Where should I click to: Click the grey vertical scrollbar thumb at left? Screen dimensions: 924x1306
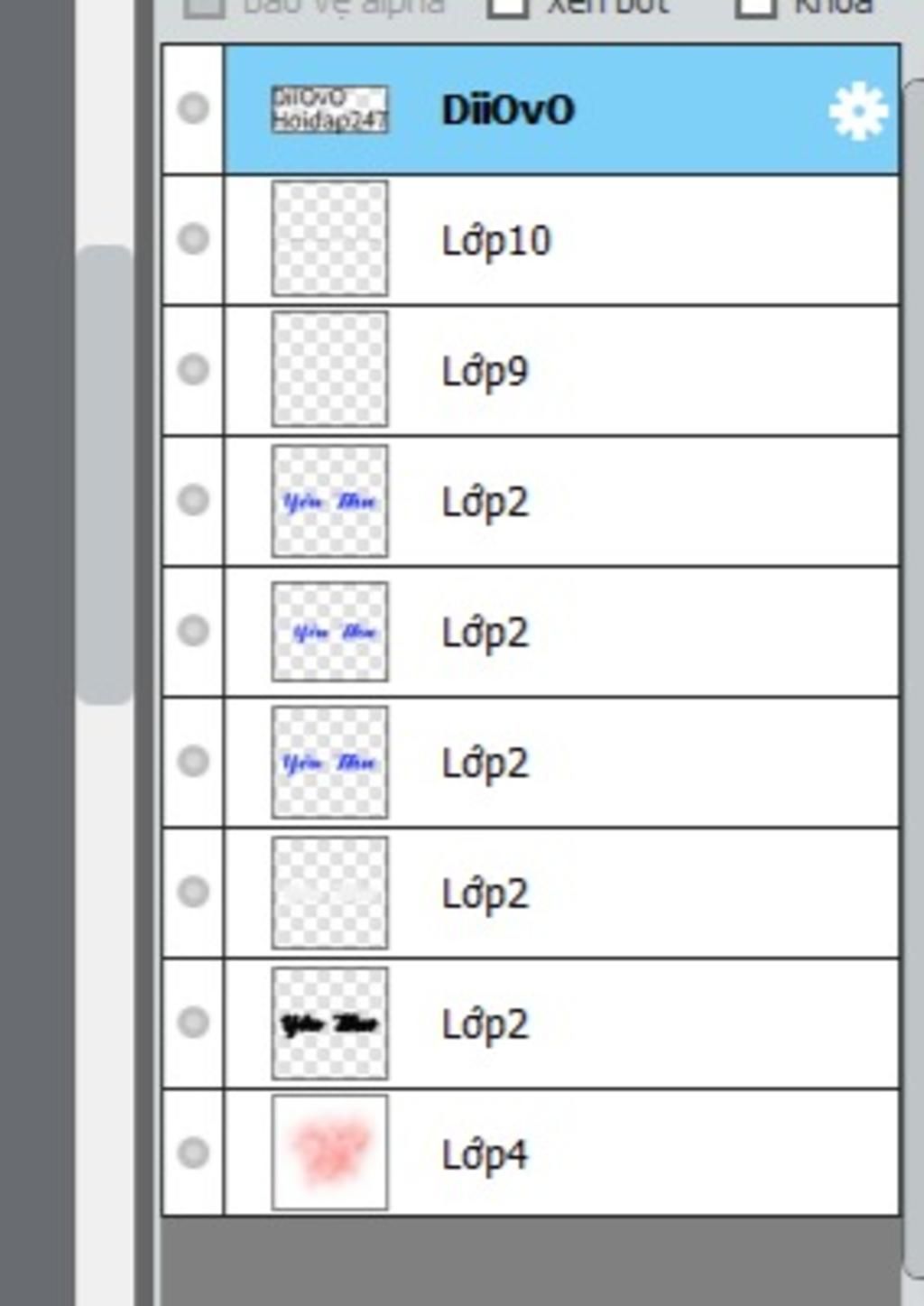coord(105,475)
